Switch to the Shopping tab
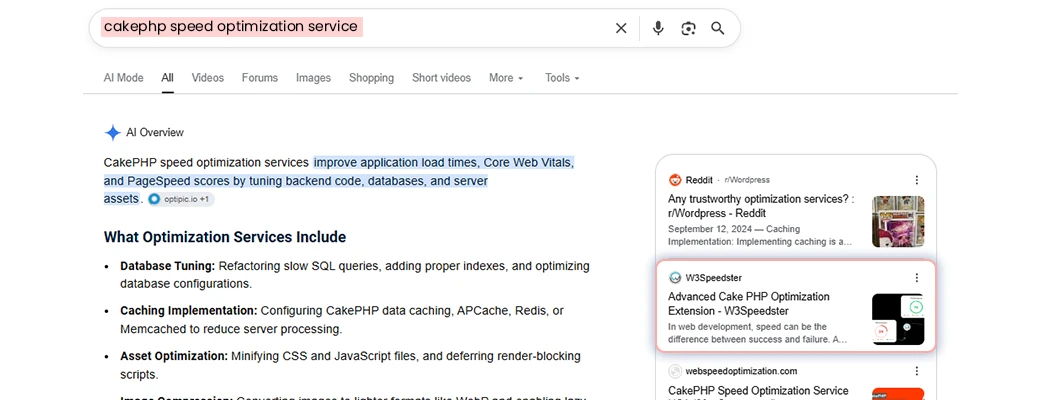Screen dimensions: 1040x400 371,78
